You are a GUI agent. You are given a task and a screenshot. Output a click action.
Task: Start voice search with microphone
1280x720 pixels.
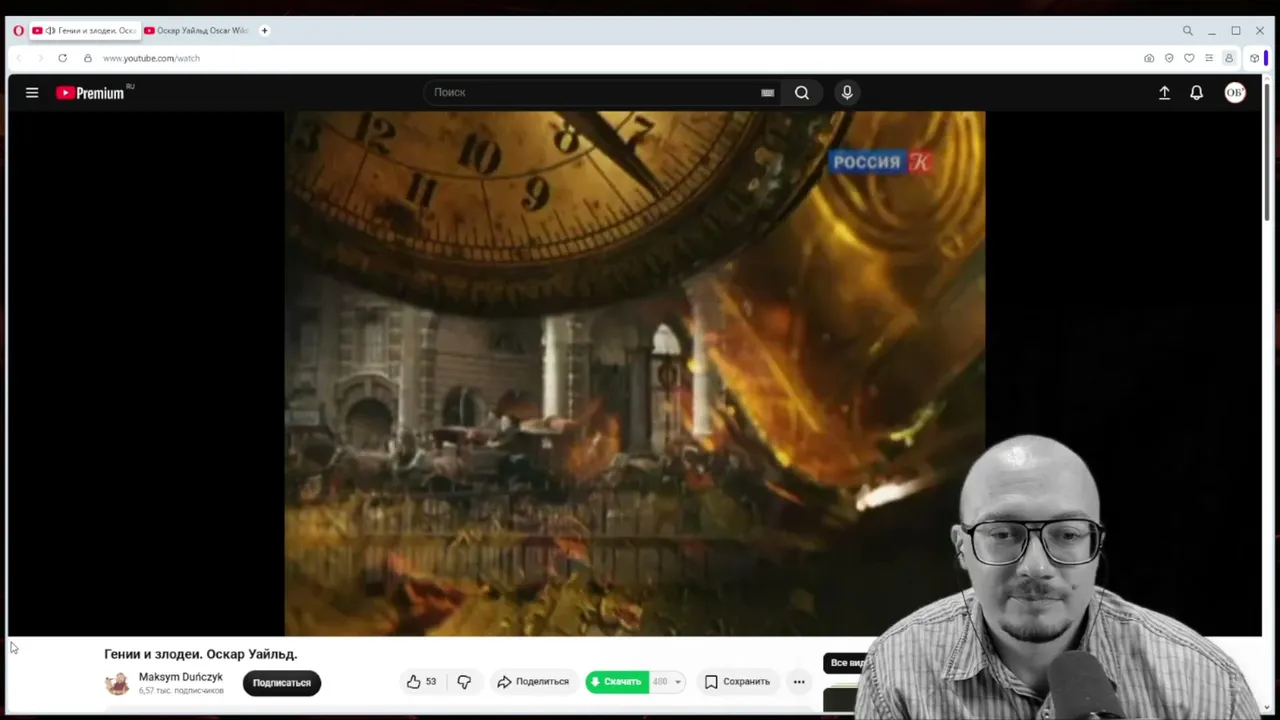[x=847, y=93]
